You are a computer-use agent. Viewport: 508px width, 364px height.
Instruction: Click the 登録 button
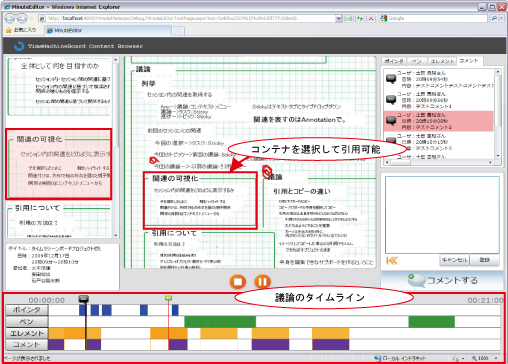click(x=484, y=260)
